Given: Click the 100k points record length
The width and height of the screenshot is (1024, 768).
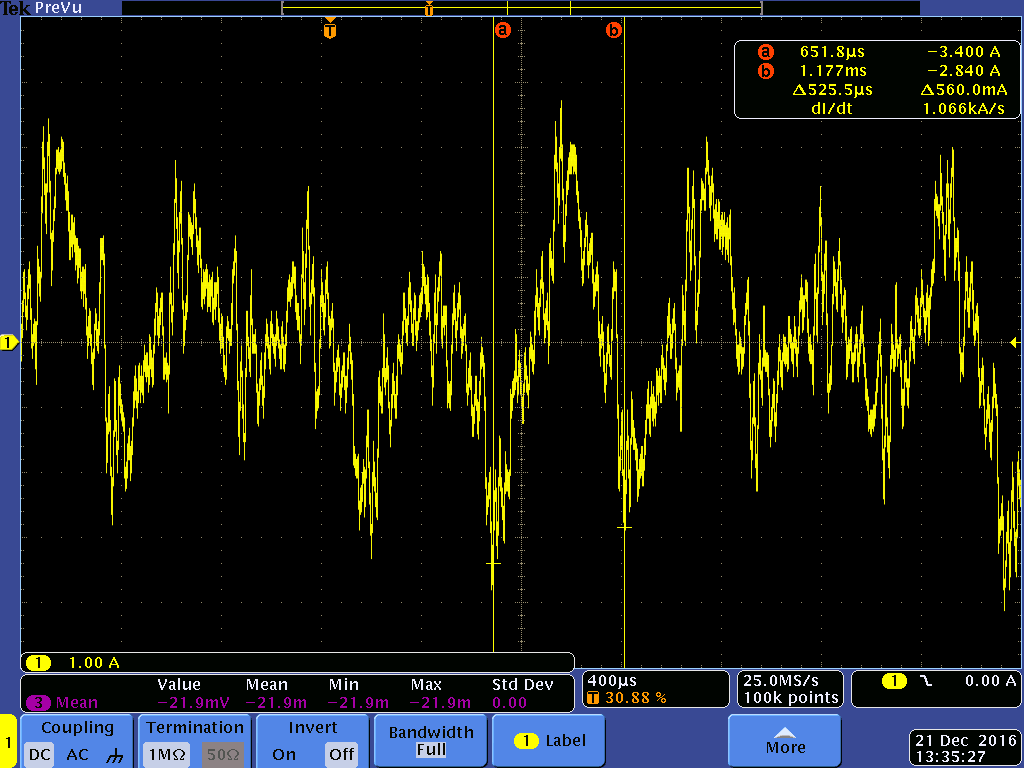Looking at the screenshot, I should (791, 697).
